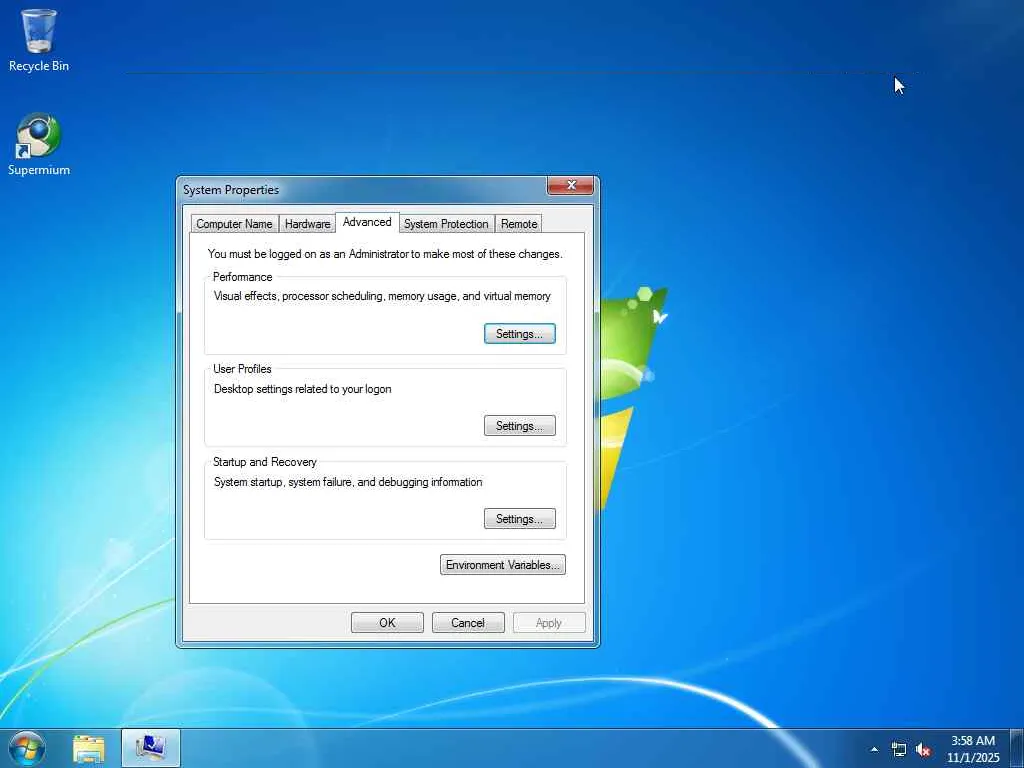Select the Supermium desktop shortcut
The width and height of the screenshot is (1024, 768).
coord(39,145)
